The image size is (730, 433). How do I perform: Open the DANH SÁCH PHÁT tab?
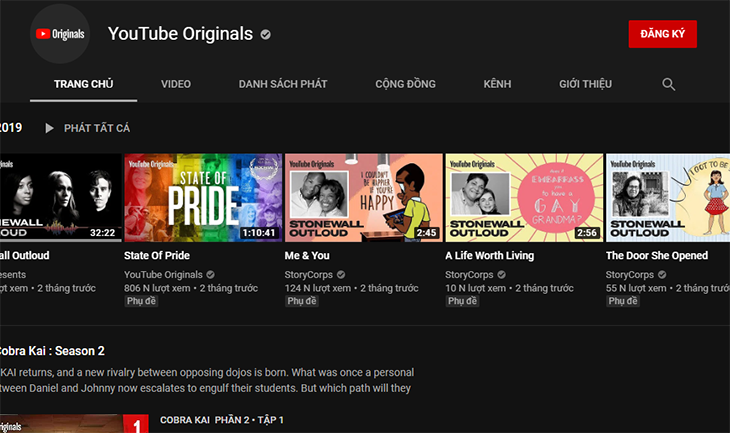click(283, 84)
